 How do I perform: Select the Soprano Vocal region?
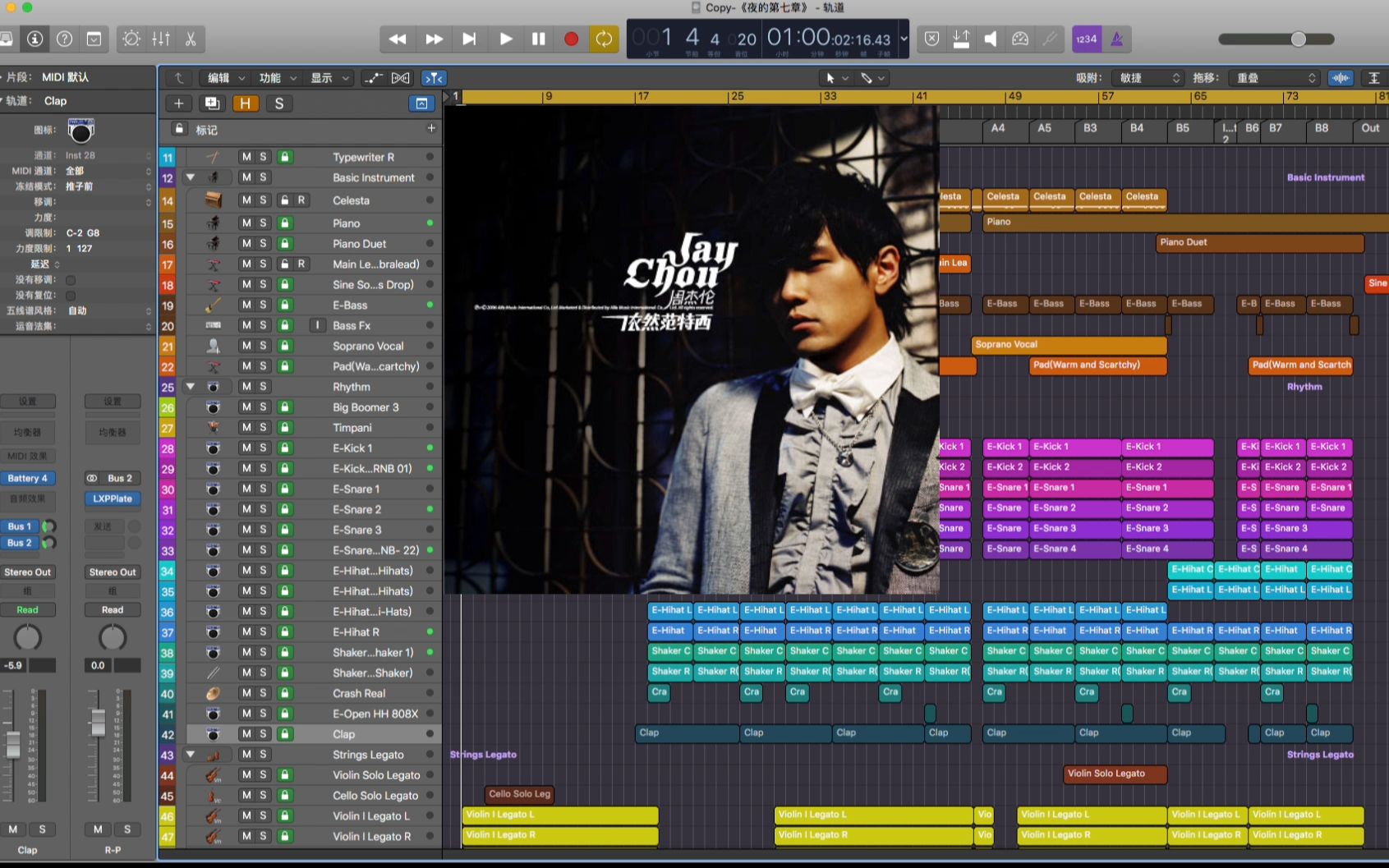[1069, 345]
